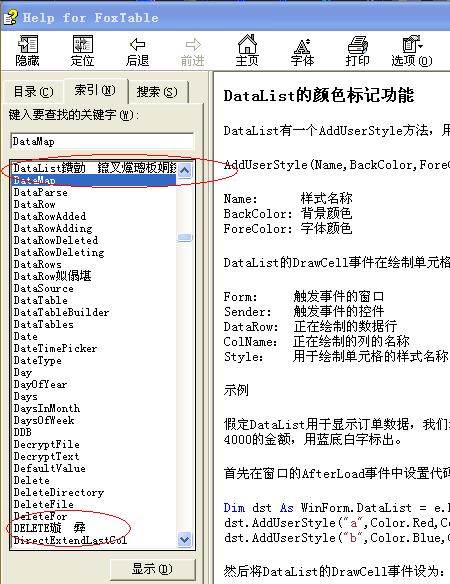Select DateTimePicker in the index list

[56, 348]
